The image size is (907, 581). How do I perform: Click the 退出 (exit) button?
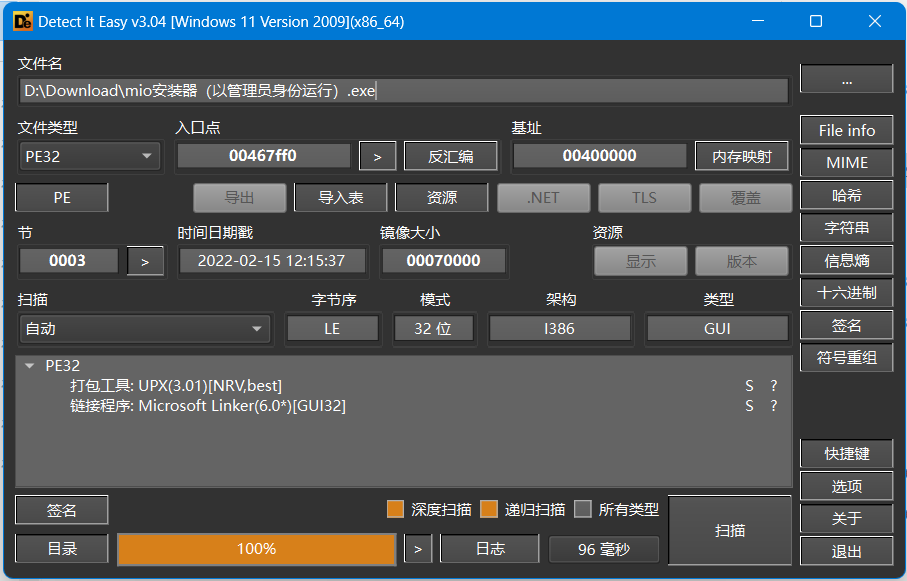tap(846, 551)
